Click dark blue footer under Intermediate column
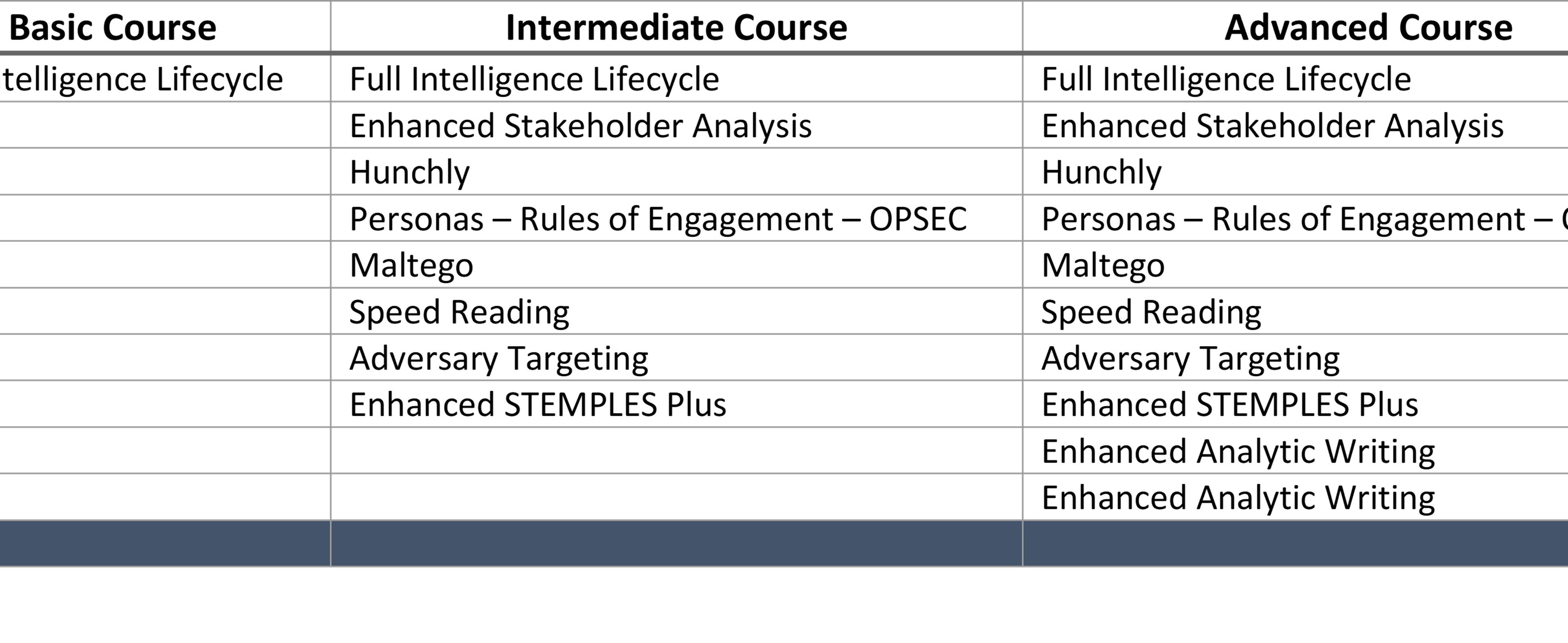1568x643 pixels. [x=677, y=544]
